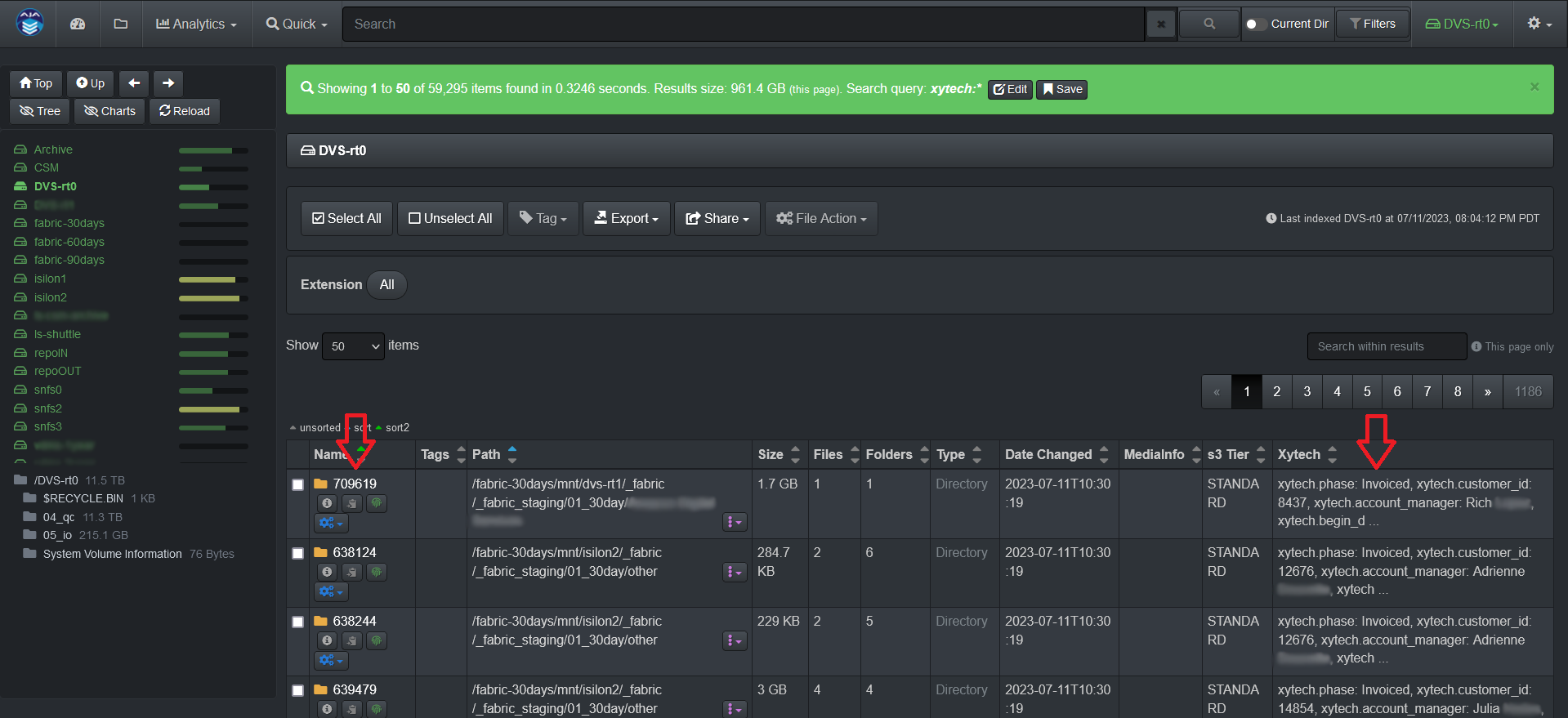Open the Analytics menu
Viewport: 1568px width, 718px height.
196,25
